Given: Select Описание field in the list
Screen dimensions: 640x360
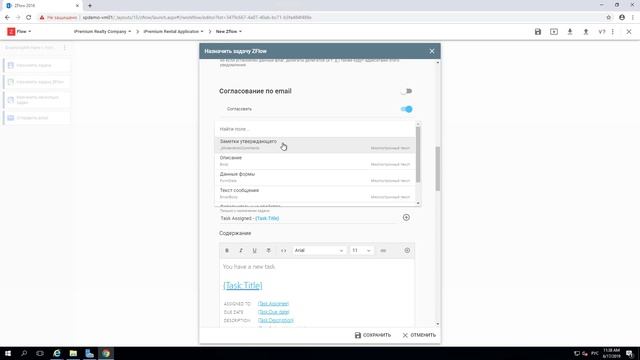Looking at the screenshot, I should pyautogui.click(x=315, y=161).
